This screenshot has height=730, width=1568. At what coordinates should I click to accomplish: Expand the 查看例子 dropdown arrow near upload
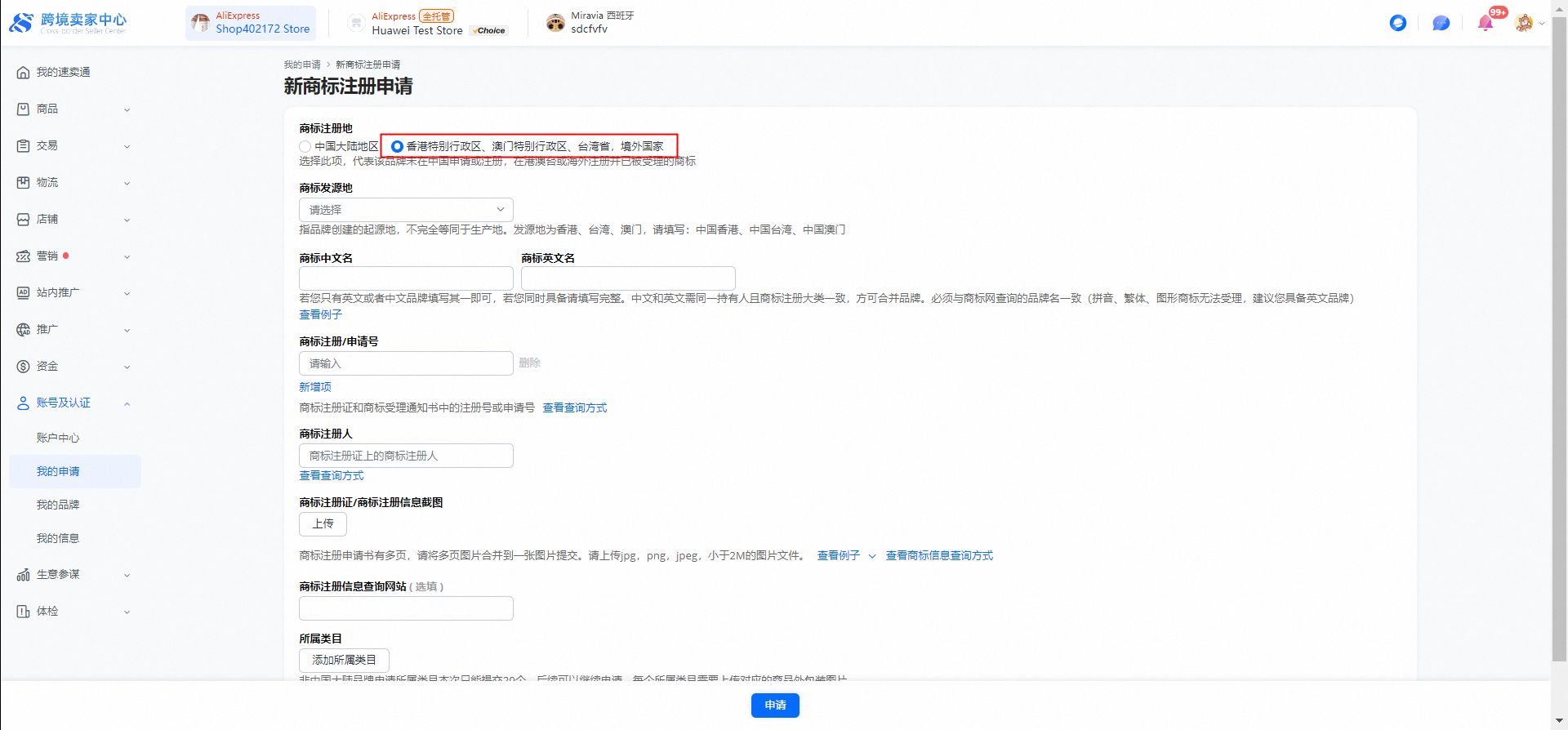click(871, 556)
